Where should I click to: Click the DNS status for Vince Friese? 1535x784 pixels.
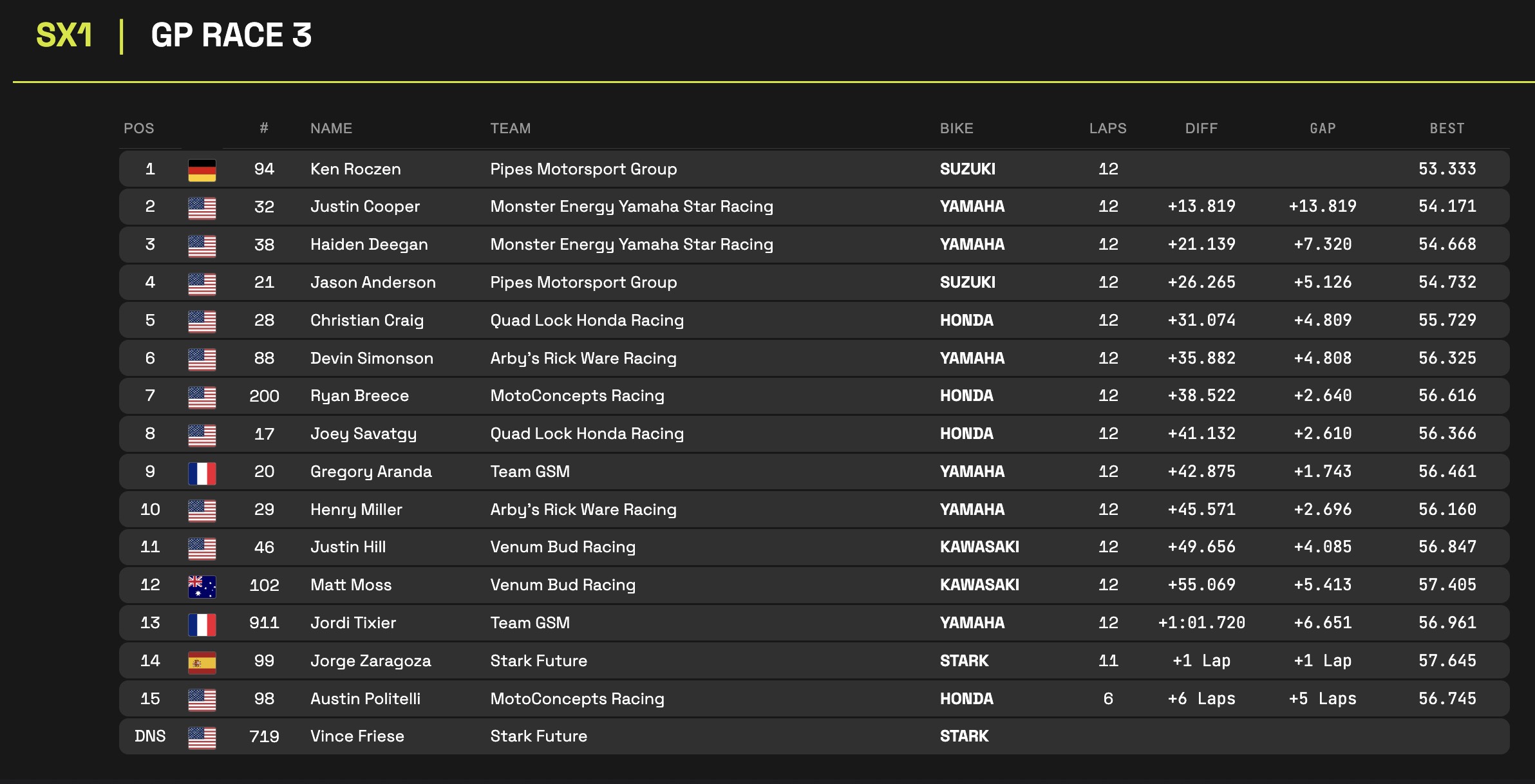150,736
